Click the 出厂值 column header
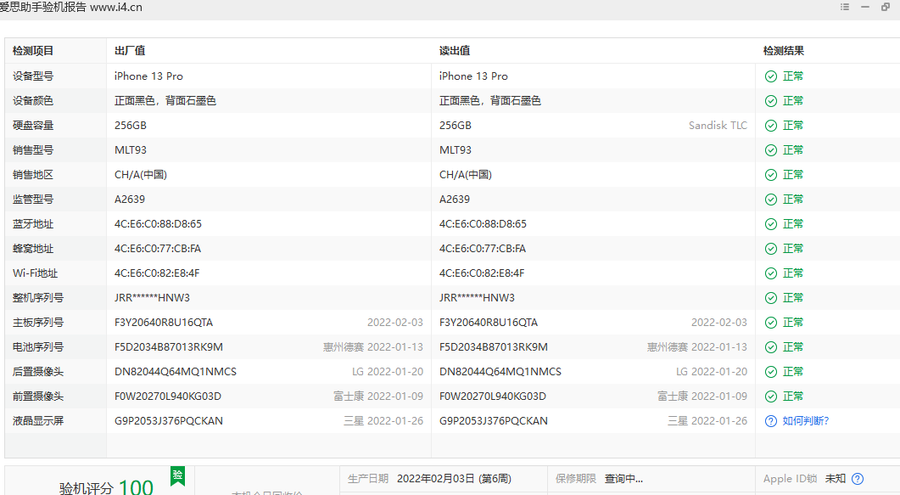Image resolution: width=900 pixels, height=495 pixels. coord(130,51)
